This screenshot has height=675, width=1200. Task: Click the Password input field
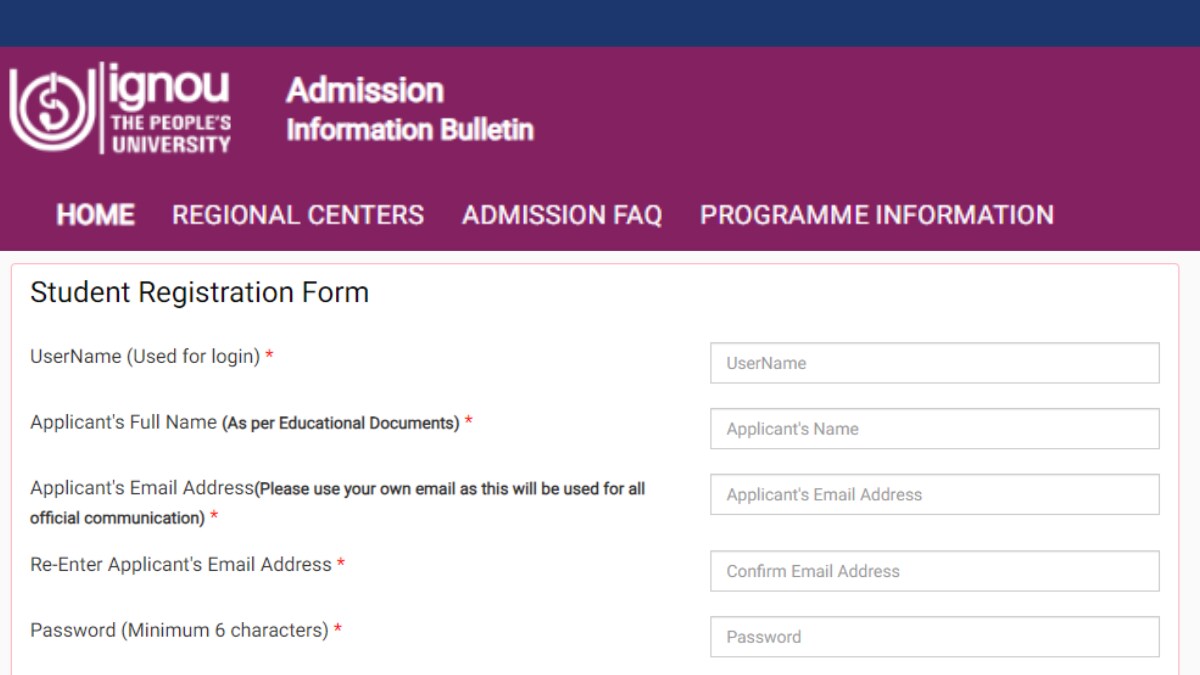933,637
